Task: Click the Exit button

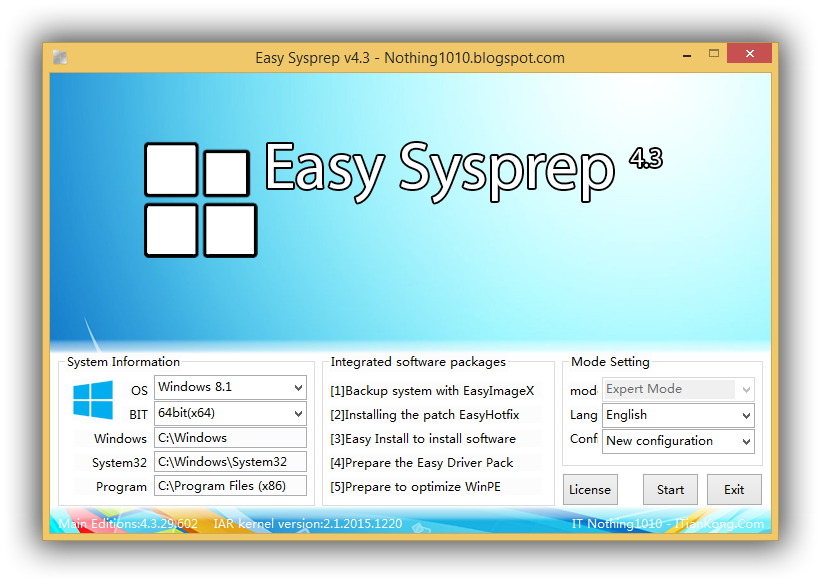Action: [734, 490]
